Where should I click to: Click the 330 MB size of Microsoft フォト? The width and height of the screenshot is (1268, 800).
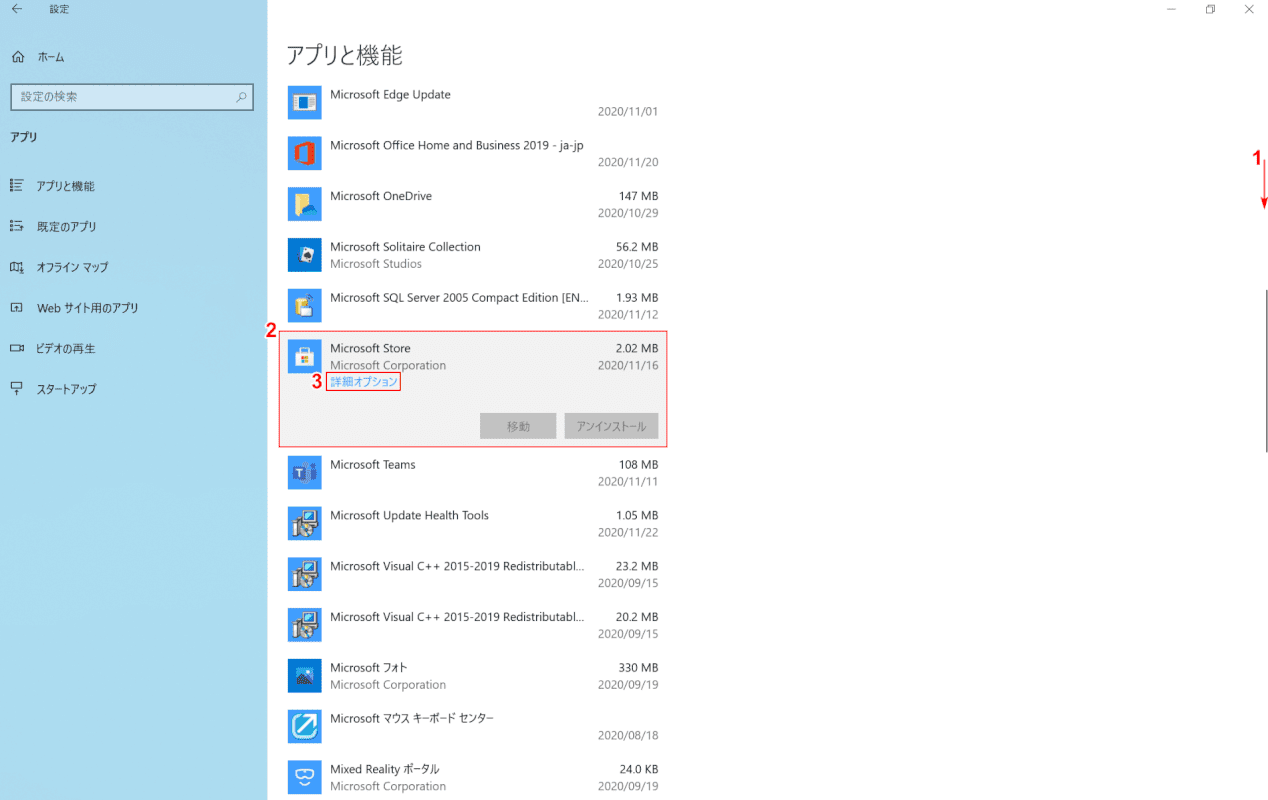(638, 668)
